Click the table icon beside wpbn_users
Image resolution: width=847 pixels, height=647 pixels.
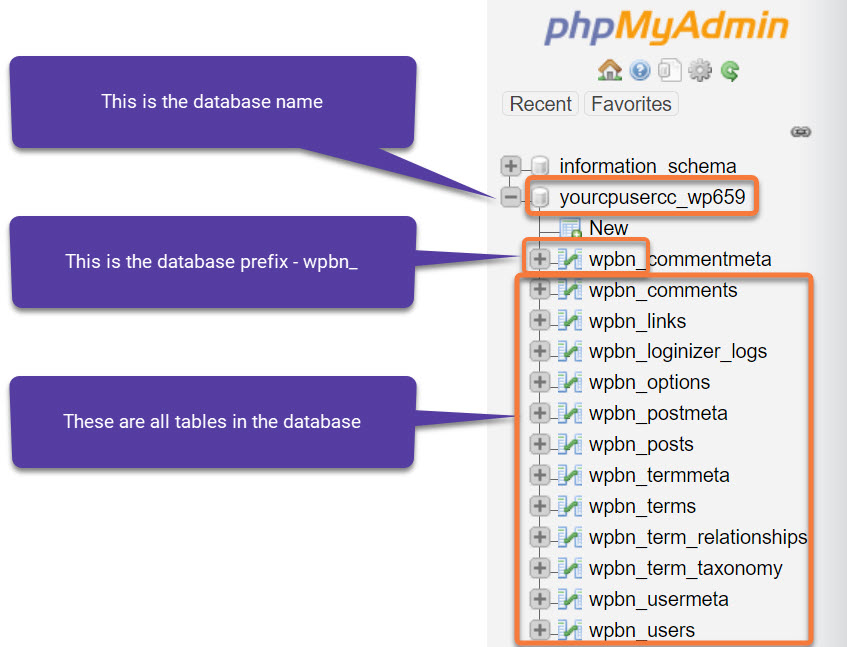pyautogui.click(x=570, y=630)
